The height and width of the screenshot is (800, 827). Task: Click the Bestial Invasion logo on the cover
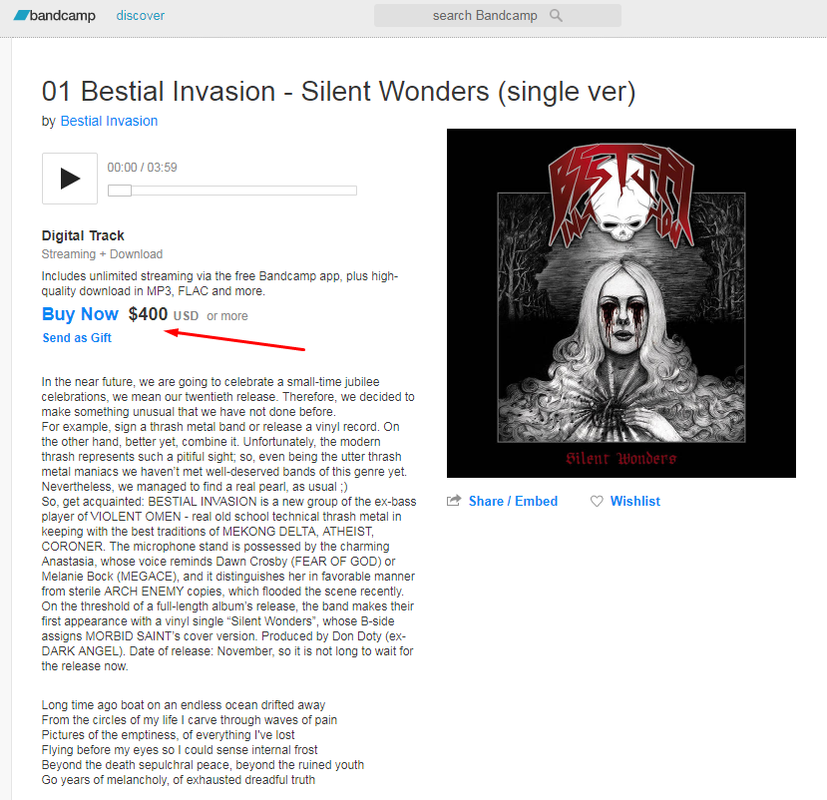tap(621, 194)
